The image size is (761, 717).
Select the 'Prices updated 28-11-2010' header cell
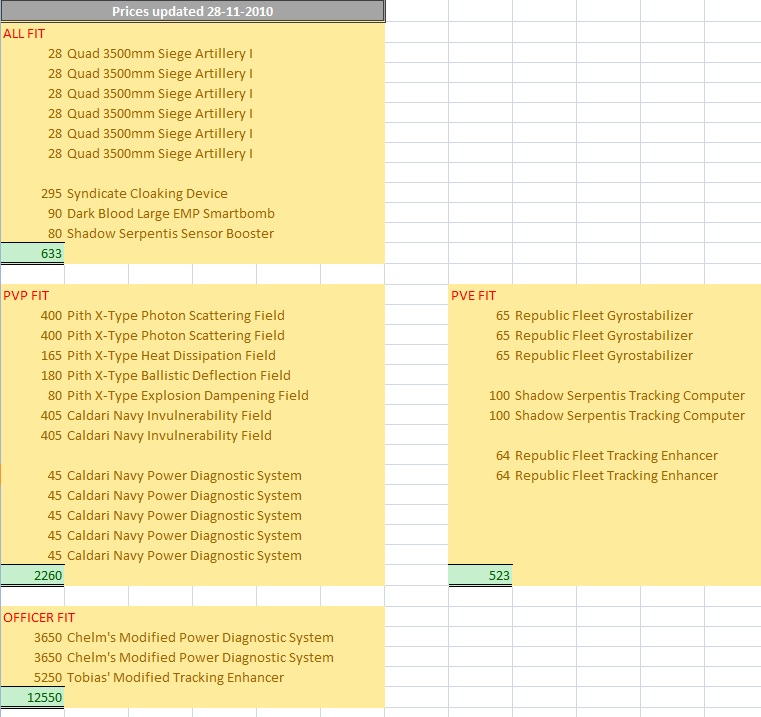coord(193,11)
